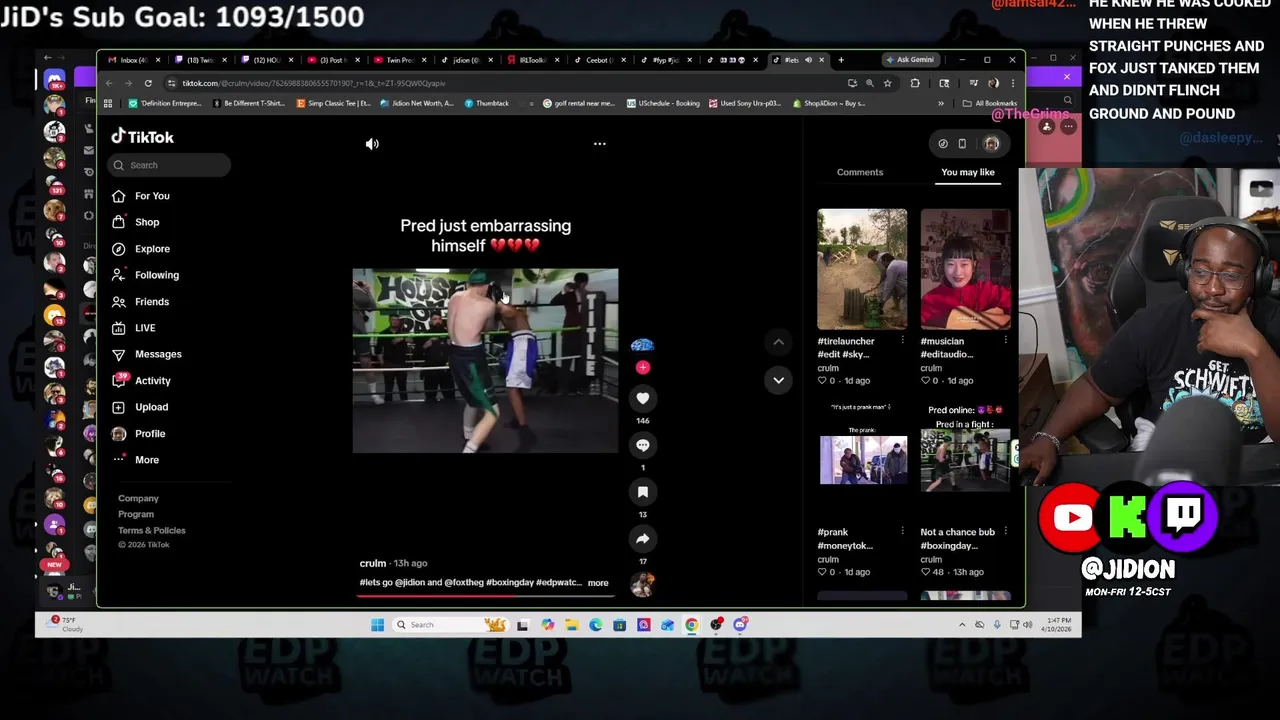Show more bookmarks with the double chevron
Viewport: 1280px width, 720px height.
[941, 103]
